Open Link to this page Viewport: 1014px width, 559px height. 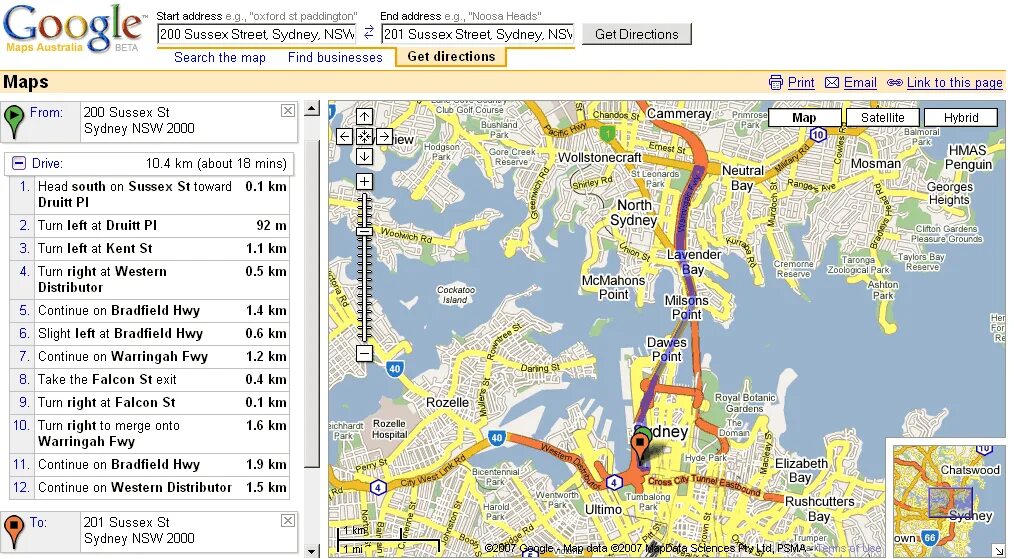(955, 83)
